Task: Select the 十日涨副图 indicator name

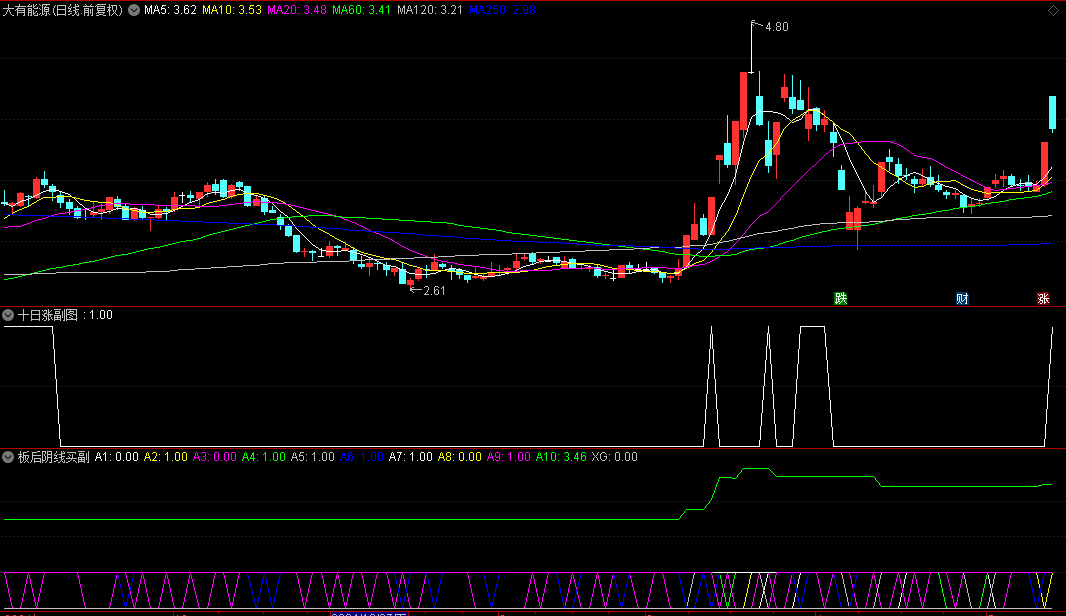Action: tap(48, 315)
